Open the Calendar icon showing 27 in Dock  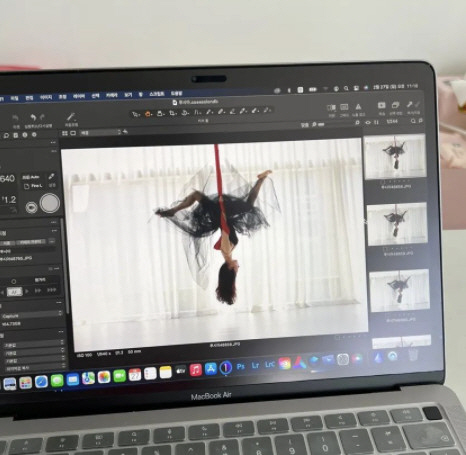tap(135, 375)
